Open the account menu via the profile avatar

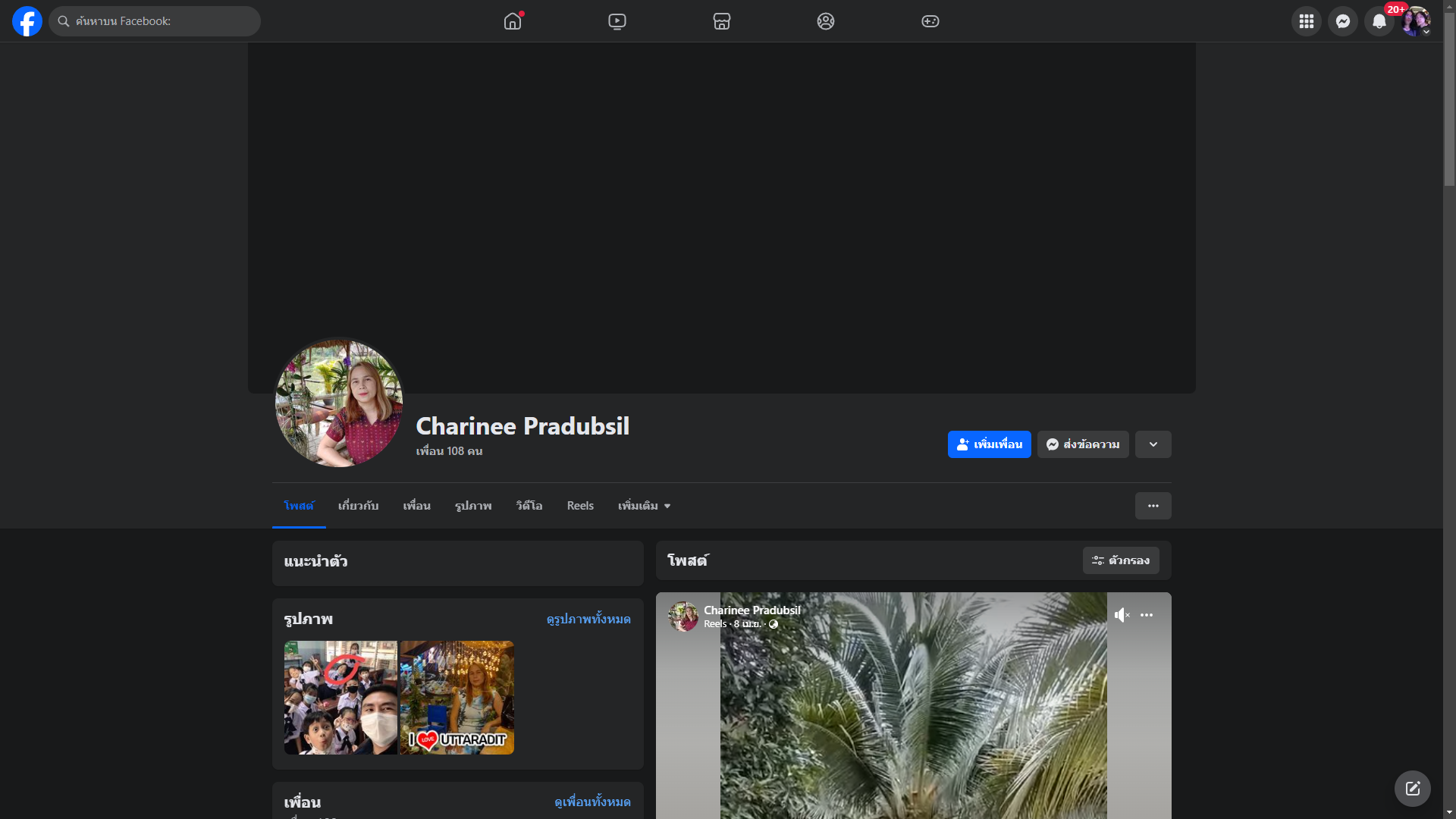click(1416, 21)
